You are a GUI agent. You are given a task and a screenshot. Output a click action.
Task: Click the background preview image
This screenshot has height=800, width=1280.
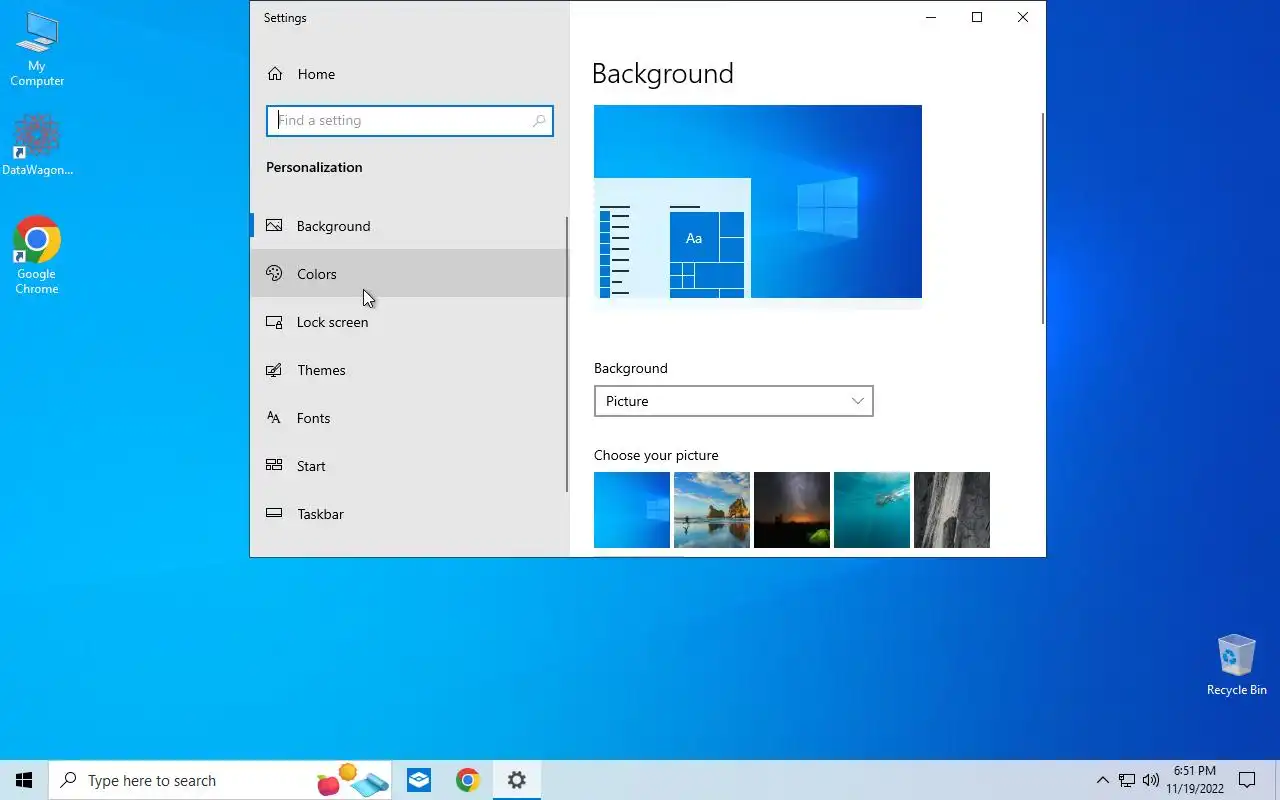pyautogui.click(x=758, y=201)
